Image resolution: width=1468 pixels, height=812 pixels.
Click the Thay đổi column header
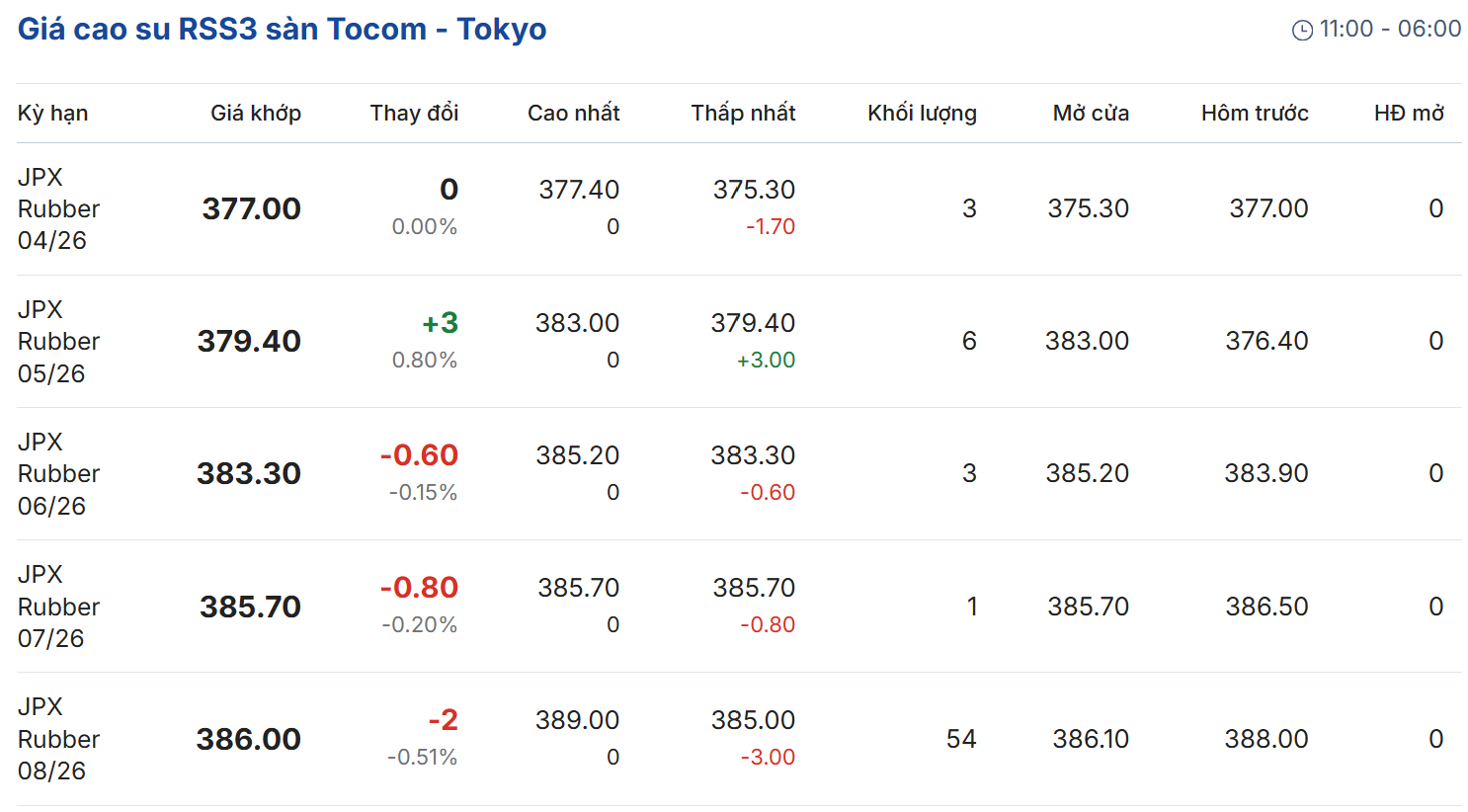[414, 114]
